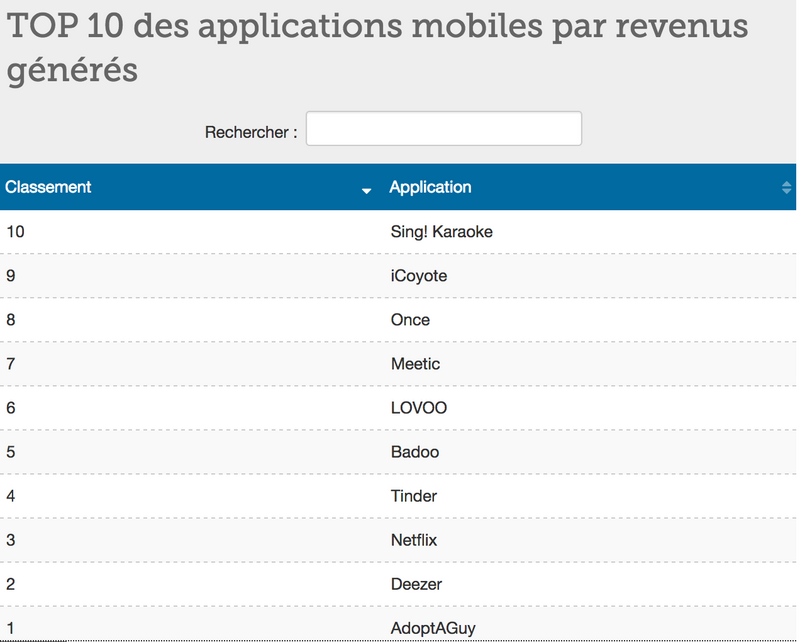Viewport: 800px width, 642px height.
Task: Click the Application column sort arrows icon
Action: pyautogui.click(x=786, y=187)
